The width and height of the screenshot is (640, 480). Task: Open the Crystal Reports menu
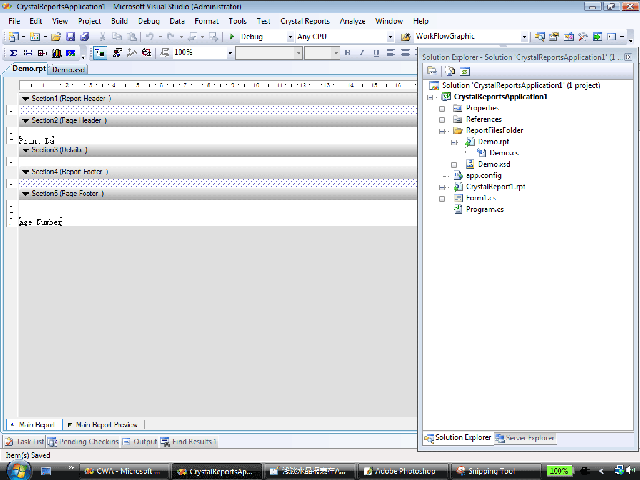click(x=305, y=21)
